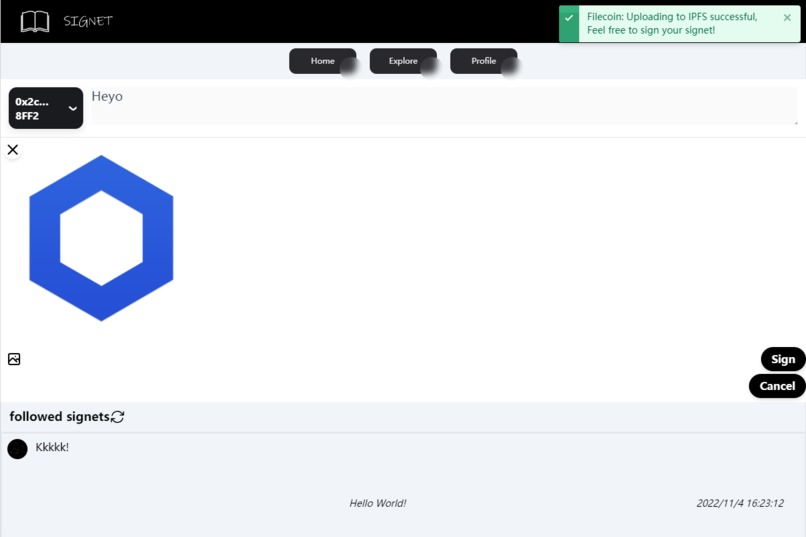Open the Profile tab
806x537 pixels.
[484, 61]
